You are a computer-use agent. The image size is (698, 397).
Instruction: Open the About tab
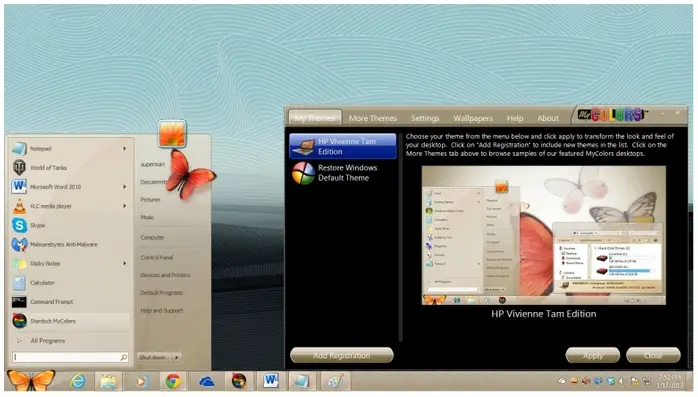tap(547, 118)
